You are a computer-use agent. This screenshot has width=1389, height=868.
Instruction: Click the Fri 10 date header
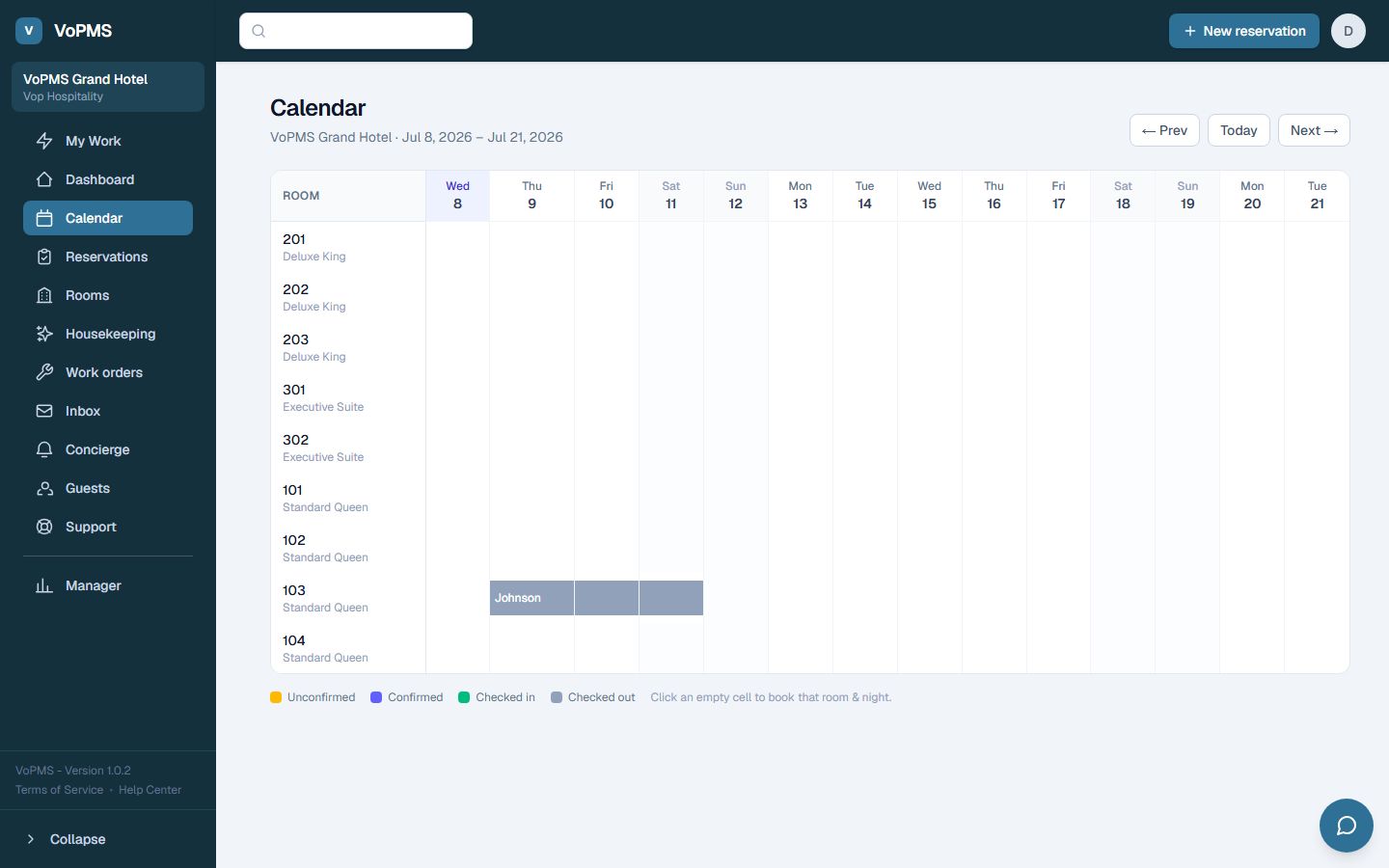(x=607, y=196)
